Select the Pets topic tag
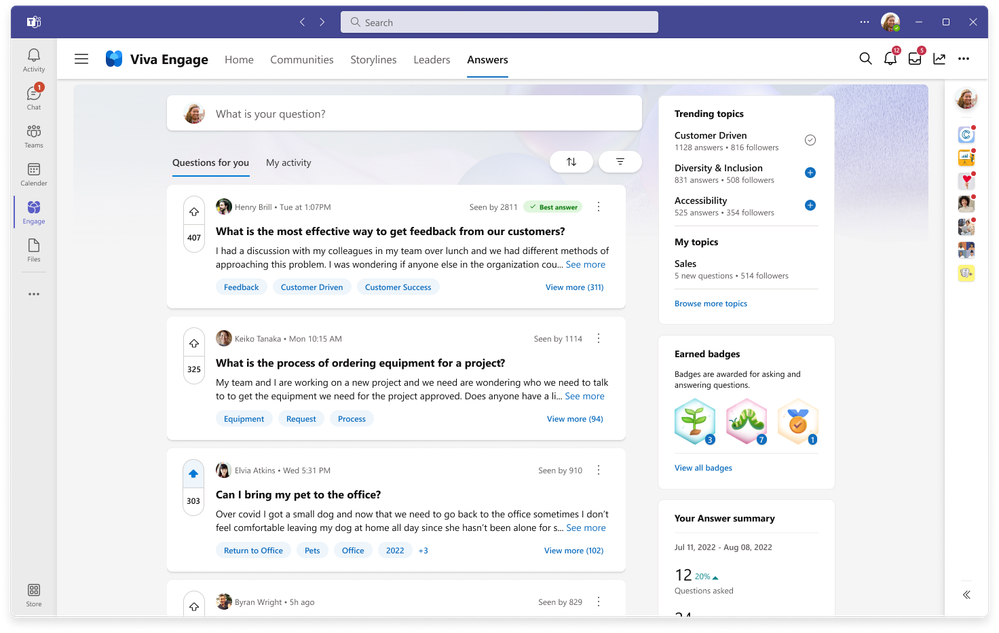This screenshot has height=633, width=999. coord(312,551)
